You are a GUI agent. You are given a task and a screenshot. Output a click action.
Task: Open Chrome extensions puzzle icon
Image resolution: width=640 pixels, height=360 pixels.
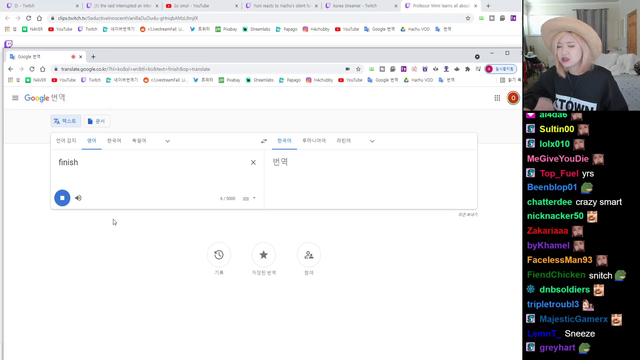[467, 69]
